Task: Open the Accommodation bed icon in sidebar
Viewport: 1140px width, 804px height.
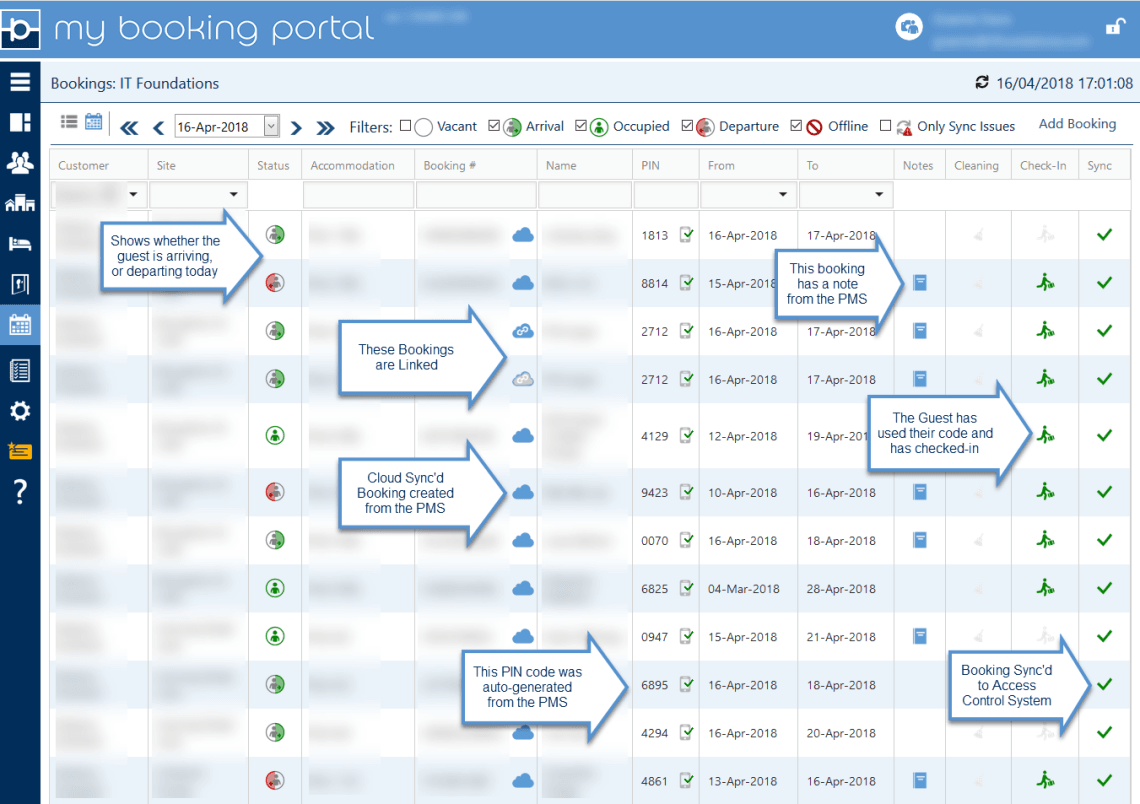Action: pyautogui.click(x=20, y=243)
